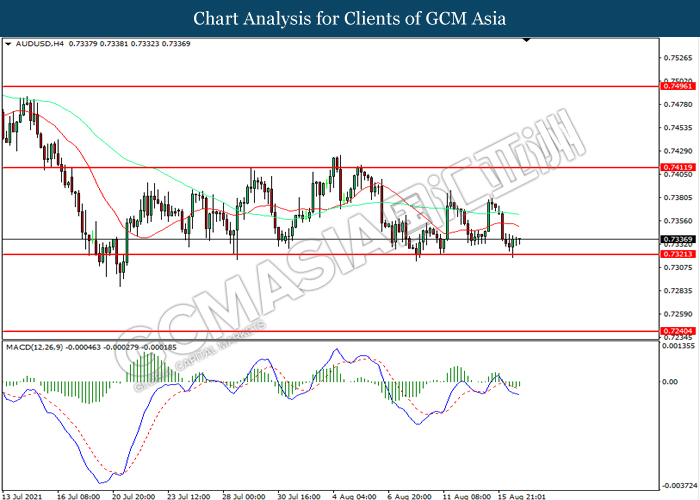This screenshot has width=700, height=500.
Task: Click the 30 Jul 16:00 time label
Action: tap(299, 496)
